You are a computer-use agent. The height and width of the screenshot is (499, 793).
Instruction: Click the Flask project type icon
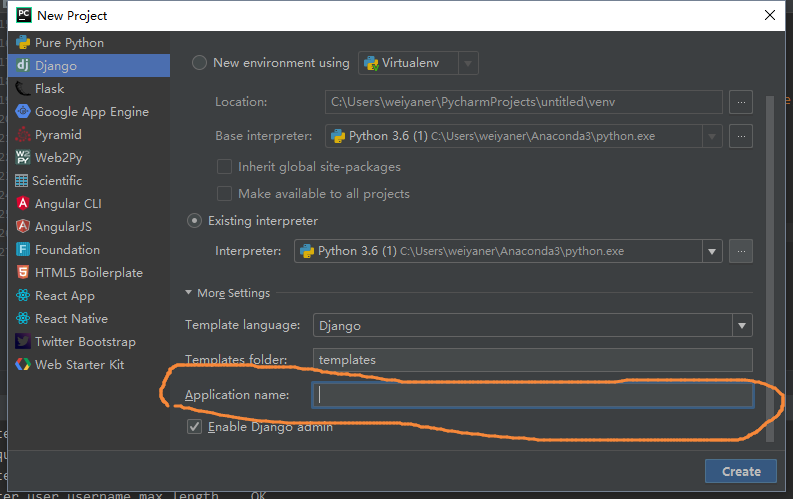23,88
